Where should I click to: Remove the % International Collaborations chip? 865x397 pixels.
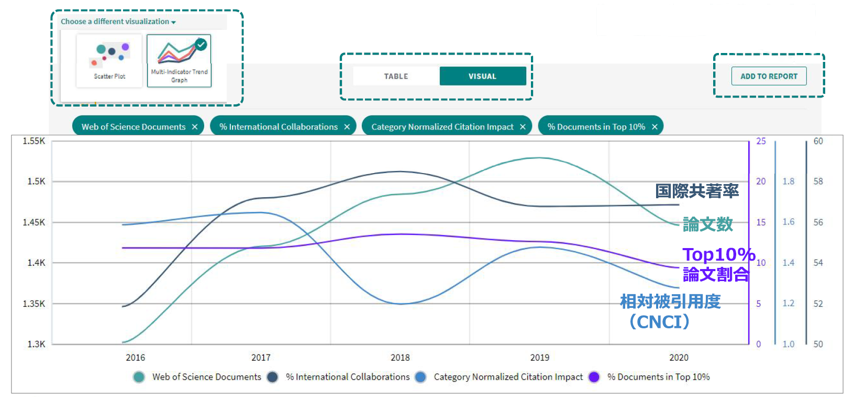click(x=346, y=127)
